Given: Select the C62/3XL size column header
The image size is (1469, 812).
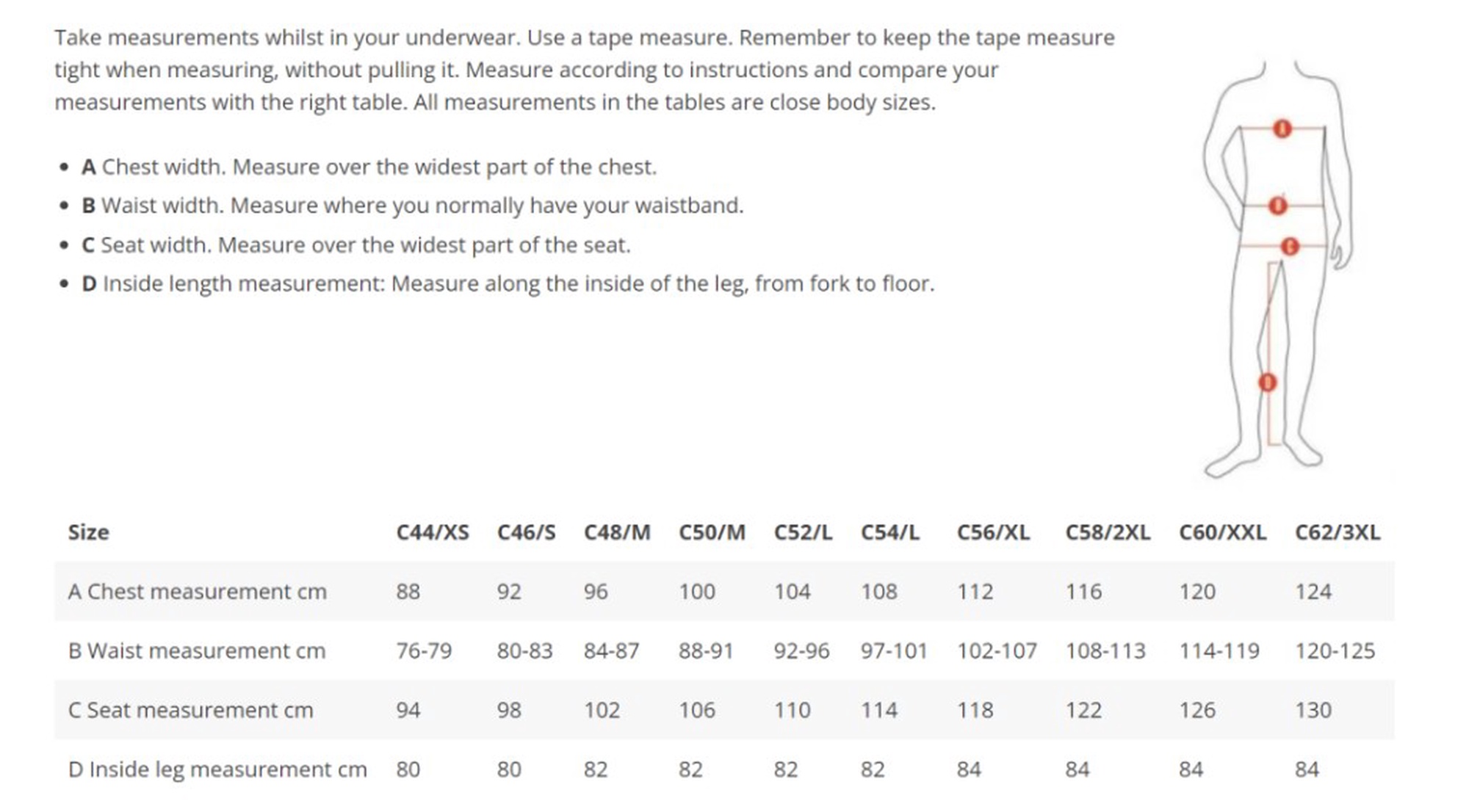Looking at the screenshot, I should (x=1337, y=532).
